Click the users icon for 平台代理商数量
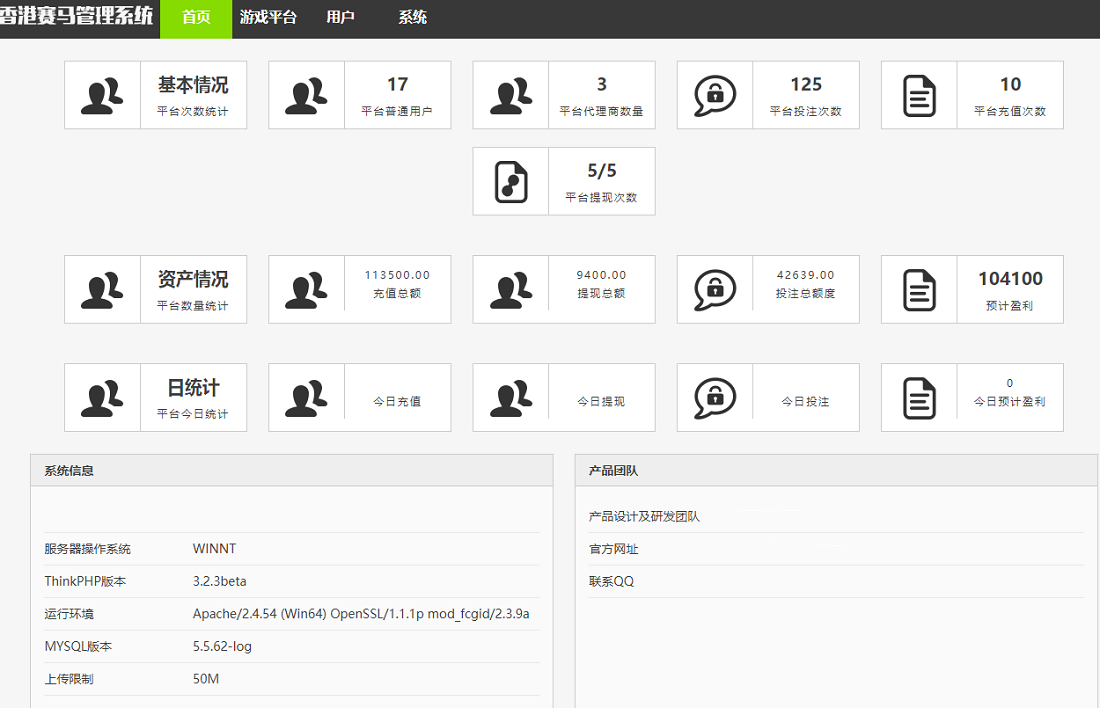This screenshot has height=708, width=1100. pos(510,96)
